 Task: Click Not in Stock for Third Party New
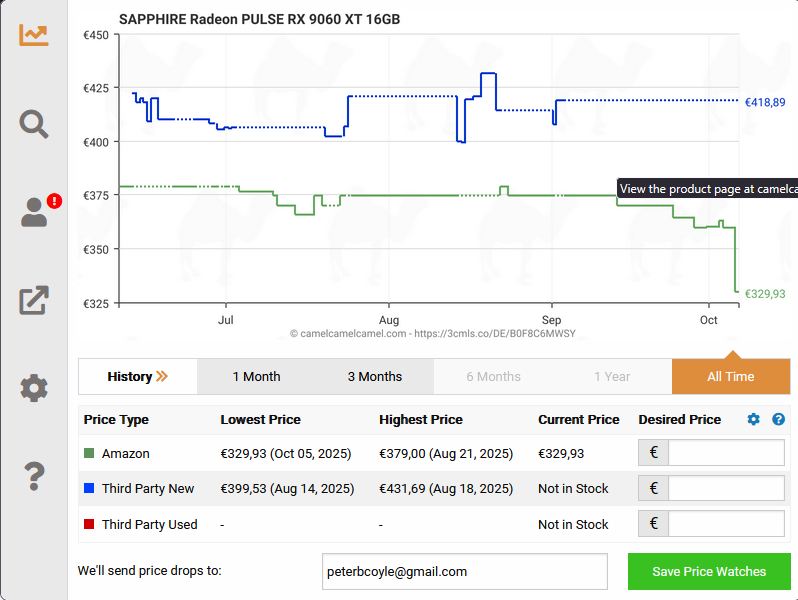[x=573, y=489]
